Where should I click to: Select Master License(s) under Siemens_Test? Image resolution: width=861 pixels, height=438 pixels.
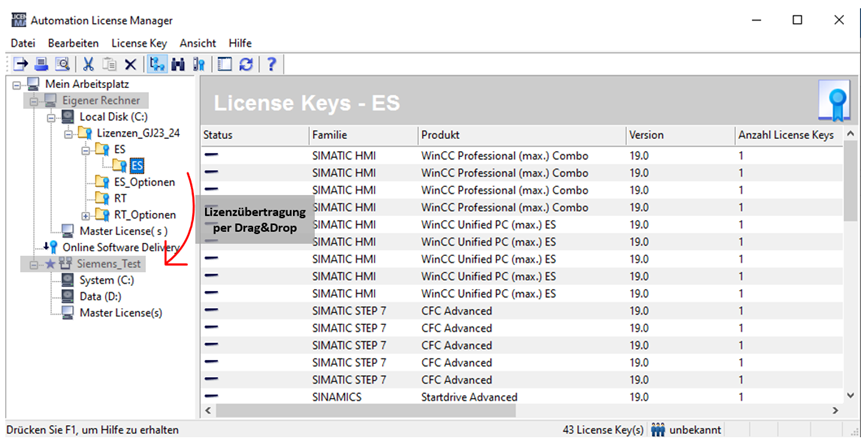(121, 313)
